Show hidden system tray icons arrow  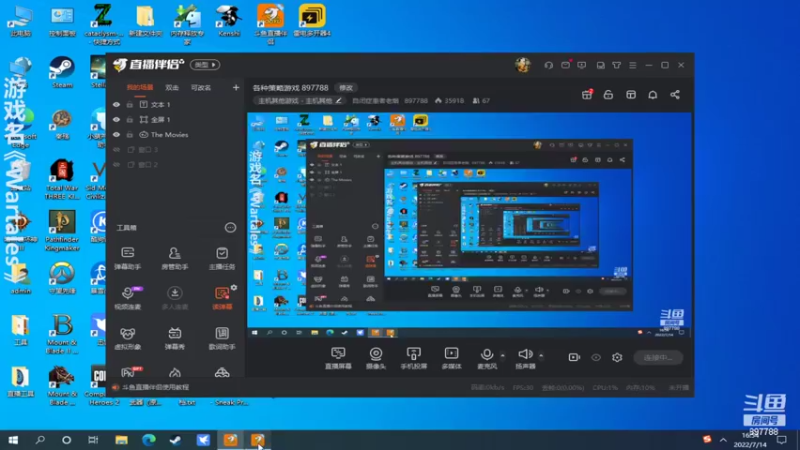[723, 440]
